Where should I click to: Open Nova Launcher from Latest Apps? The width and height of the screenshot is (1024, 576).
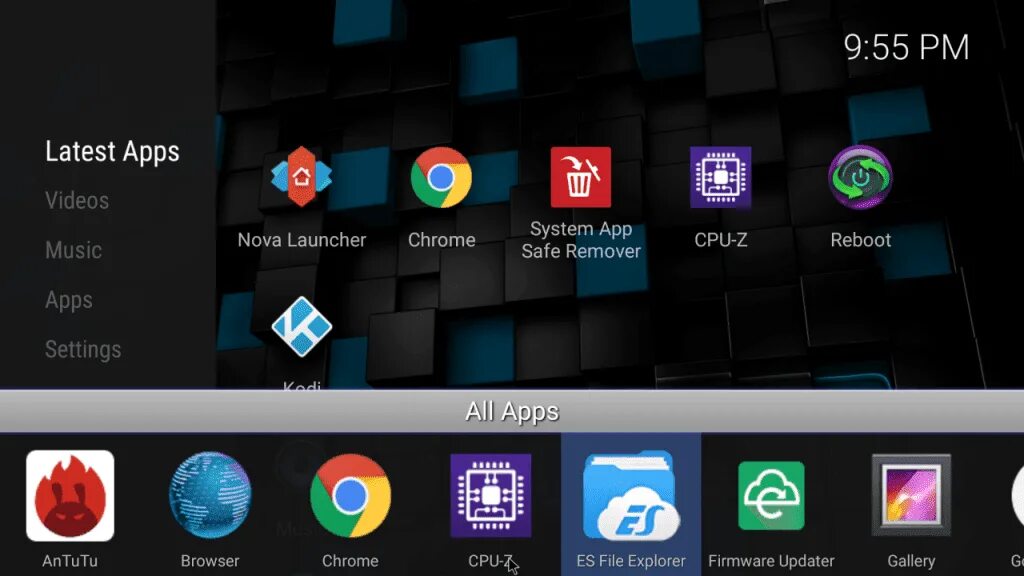tap(301, 177)
